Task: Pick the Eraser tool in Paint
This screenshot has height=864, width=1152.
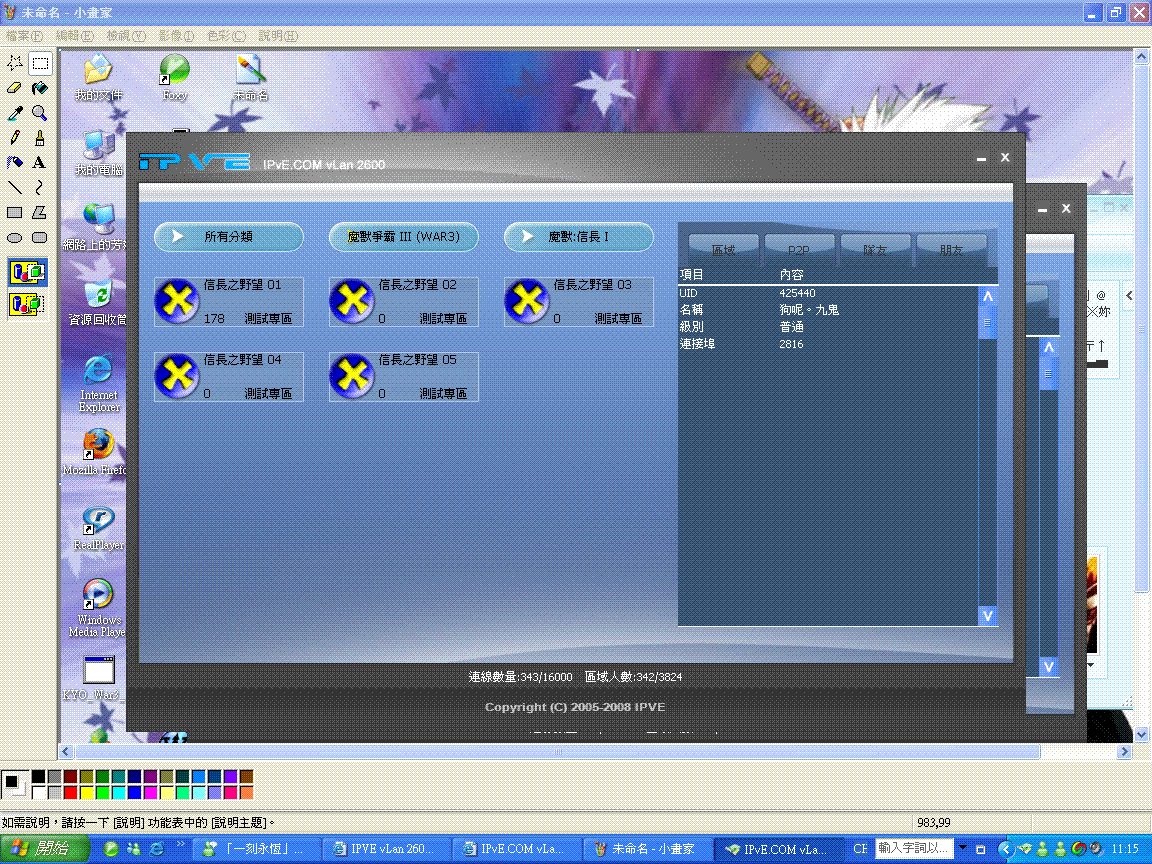Action: click(x=15, y=88)
